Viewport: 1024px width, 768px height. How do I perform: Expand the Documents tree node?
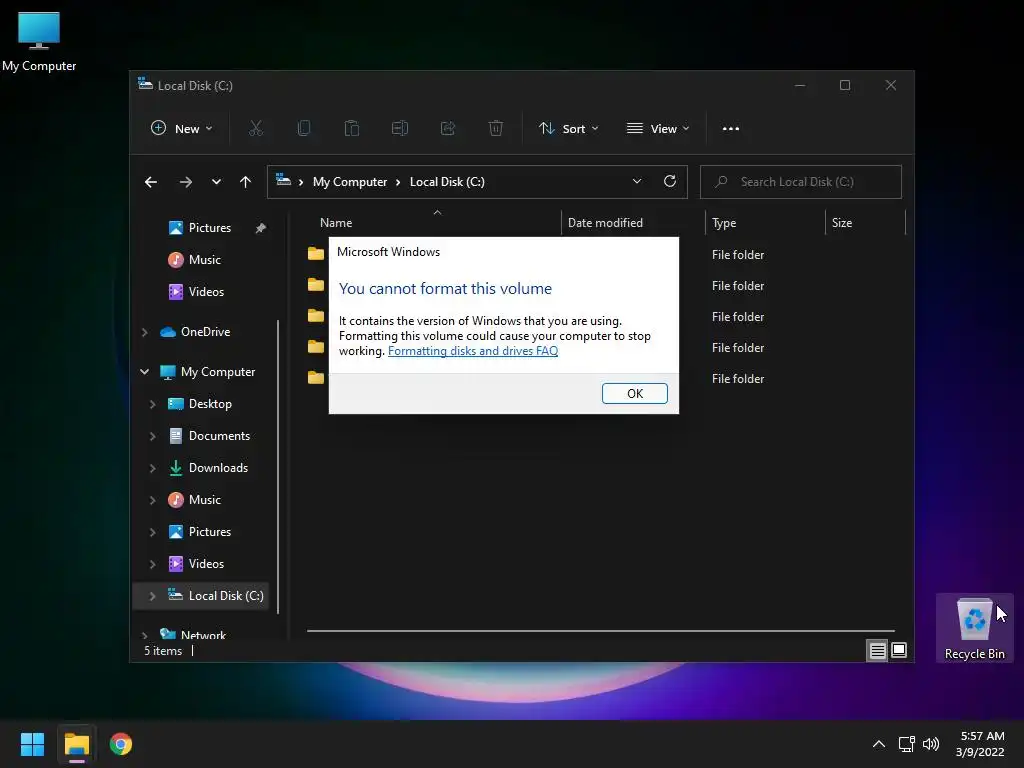152,436
